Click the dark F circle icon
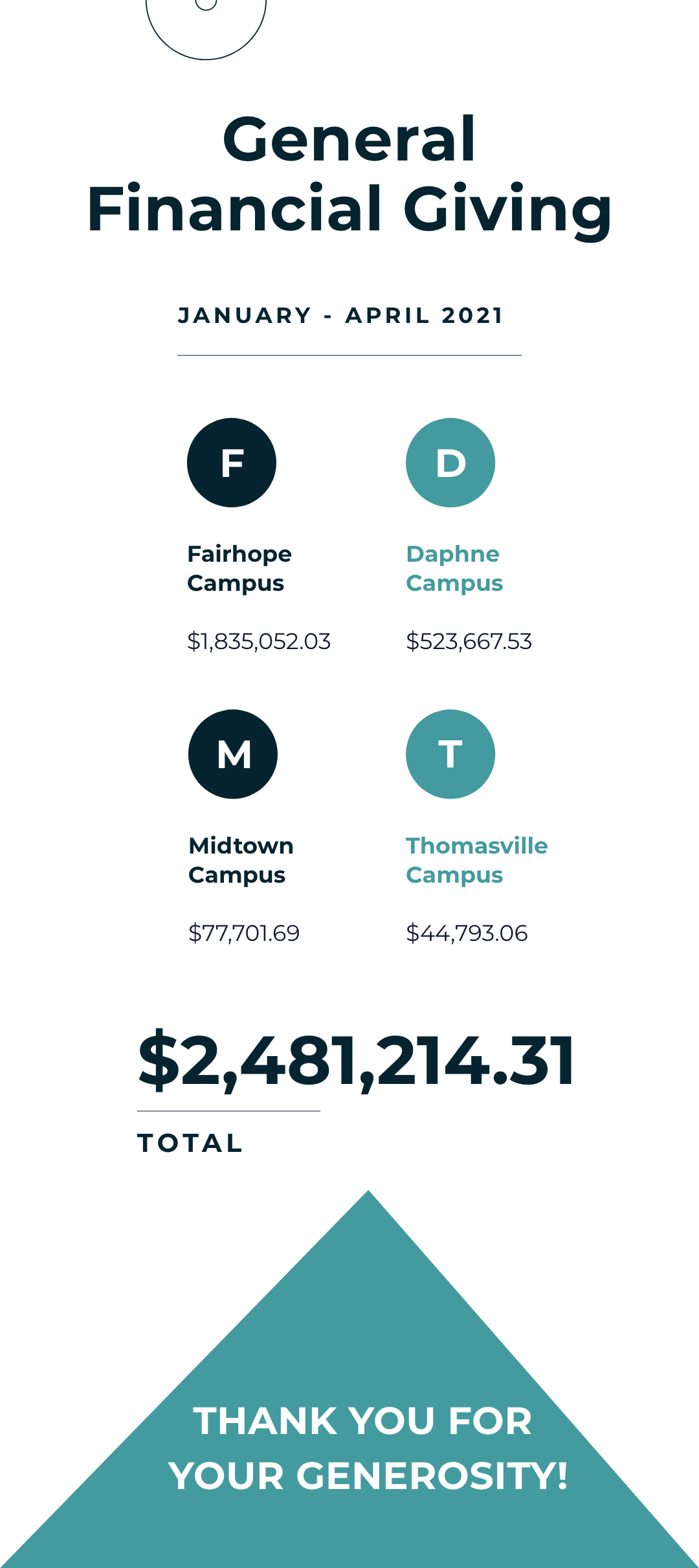 pyautogui.click(x=232, y=463)
